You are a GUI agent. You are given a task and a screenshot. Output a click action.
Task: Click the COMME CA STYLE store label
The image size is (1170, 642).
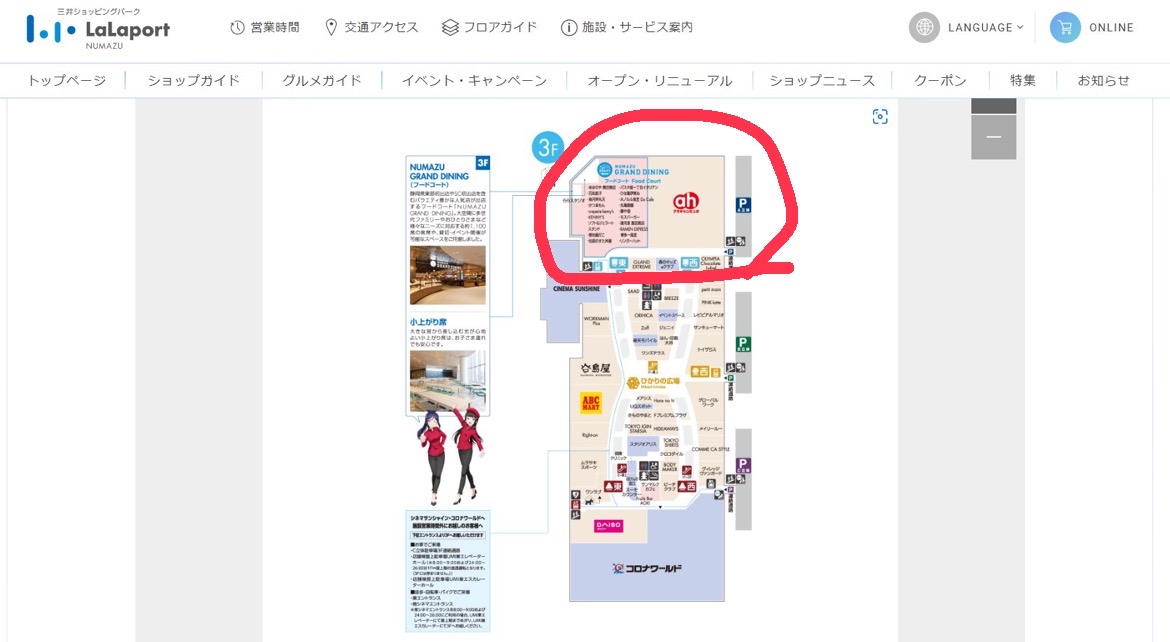(x=710, y=449)
